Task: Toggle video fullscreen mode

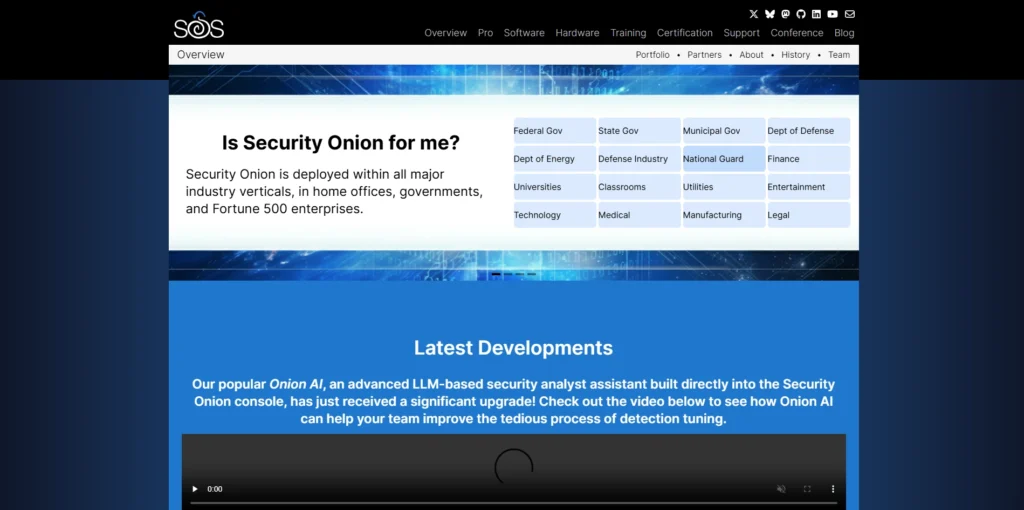Action: point(807,488)
